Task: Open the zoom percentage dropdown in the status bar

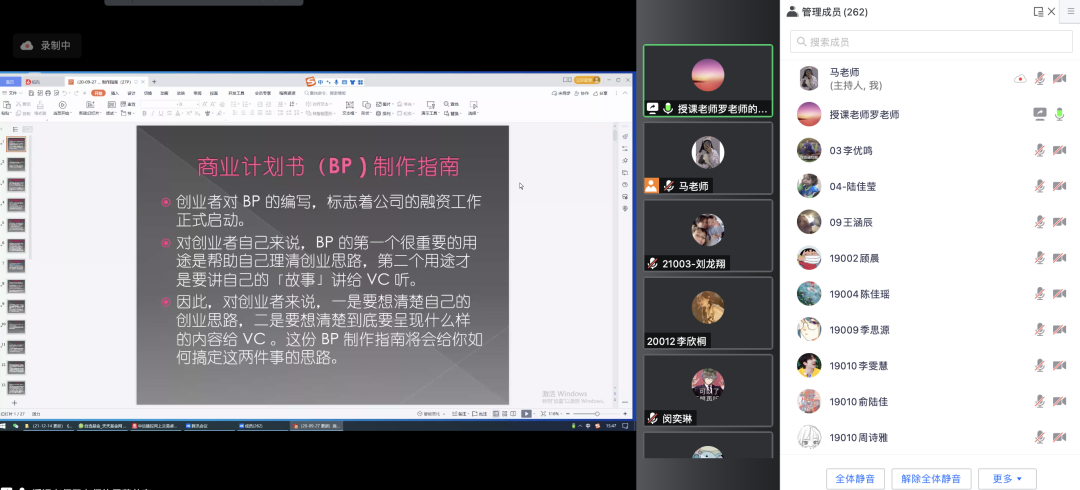Action: click(x=552, y=413)
